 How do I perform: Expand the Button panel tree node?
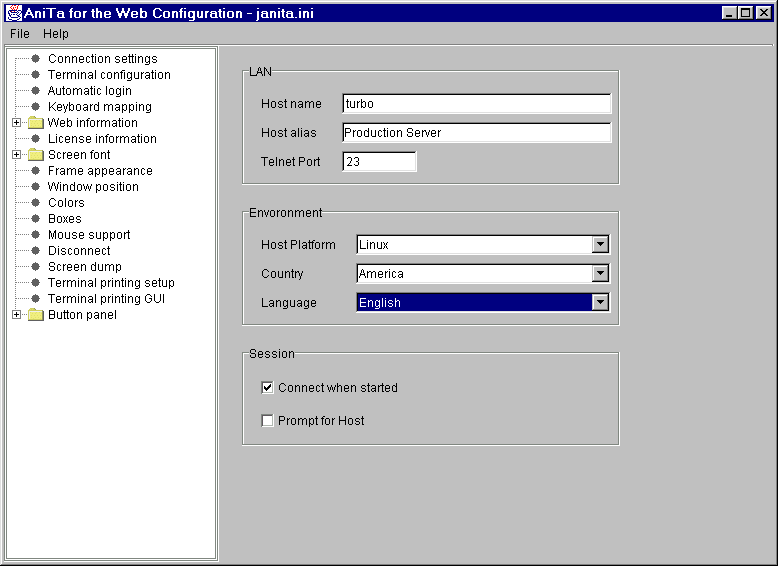[x=16, y=314]
